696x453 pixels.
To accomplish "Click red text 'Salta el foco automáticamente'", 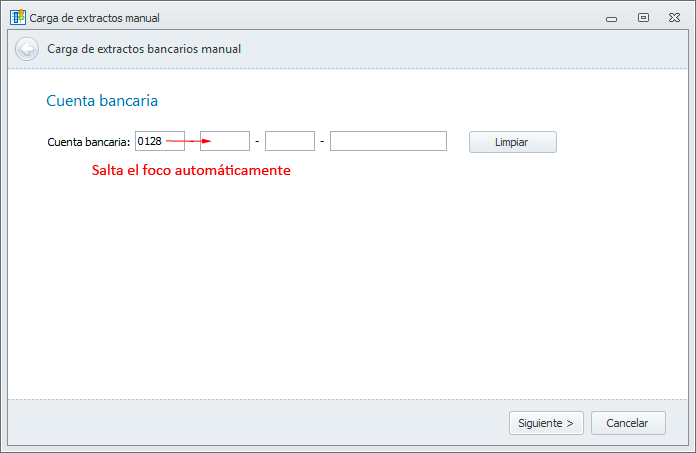I will 191,171.
